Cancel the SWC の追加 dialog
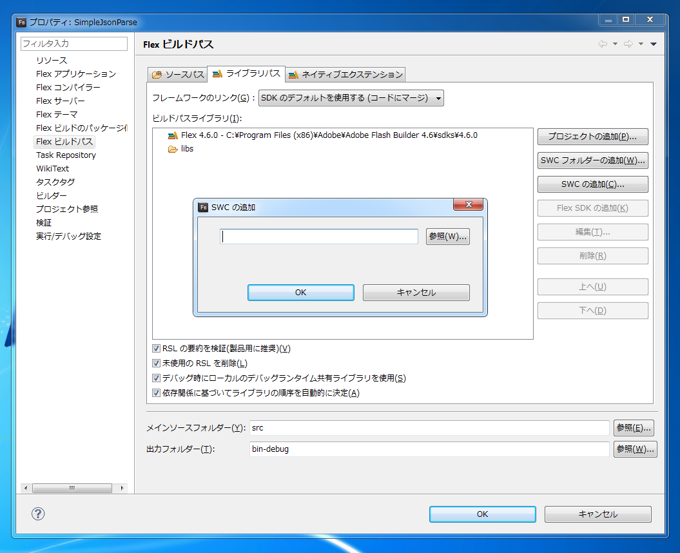Image resolution: width=680 pixels, height=553 pixels. pyautogui.click(x=416, y=292)
